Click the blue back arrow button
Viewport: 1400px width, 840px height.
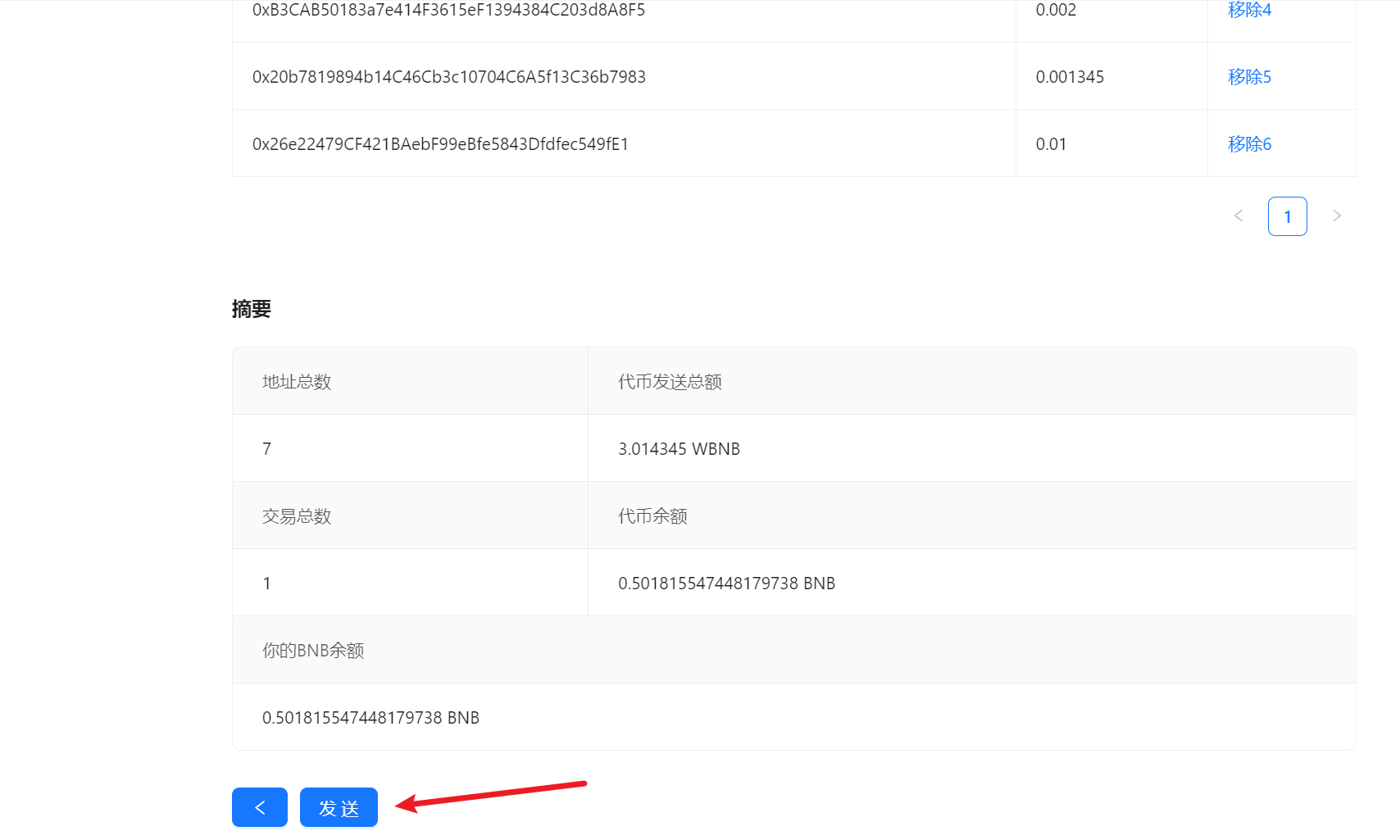click(x=259, y=807)
